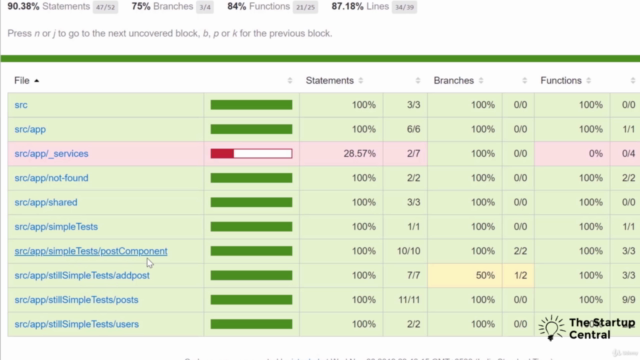Viewport: 640px width, 360px height.
Task: Click the sort arrows left of the Branches header
Action: click(x=418, y=81)
